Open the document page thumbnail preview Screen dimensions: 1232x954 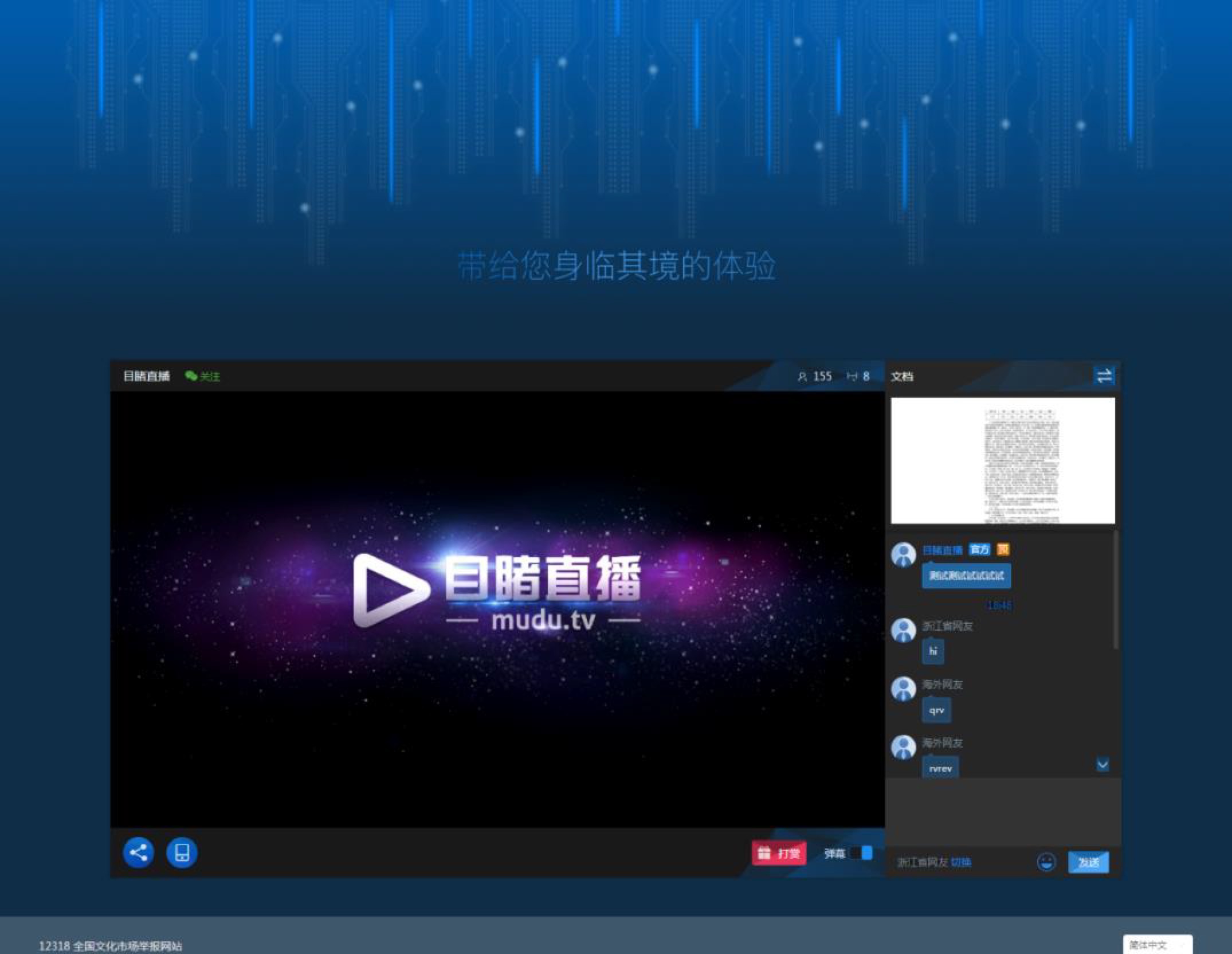(1003, 460)
